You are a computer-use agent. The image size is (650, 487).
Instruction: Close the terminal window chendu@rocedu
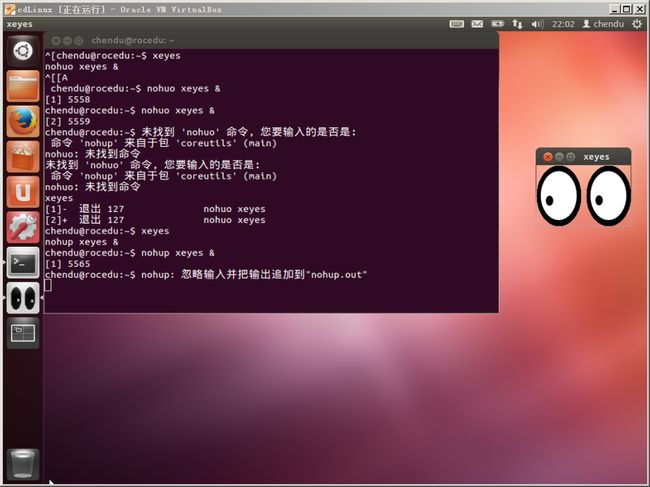56,41
